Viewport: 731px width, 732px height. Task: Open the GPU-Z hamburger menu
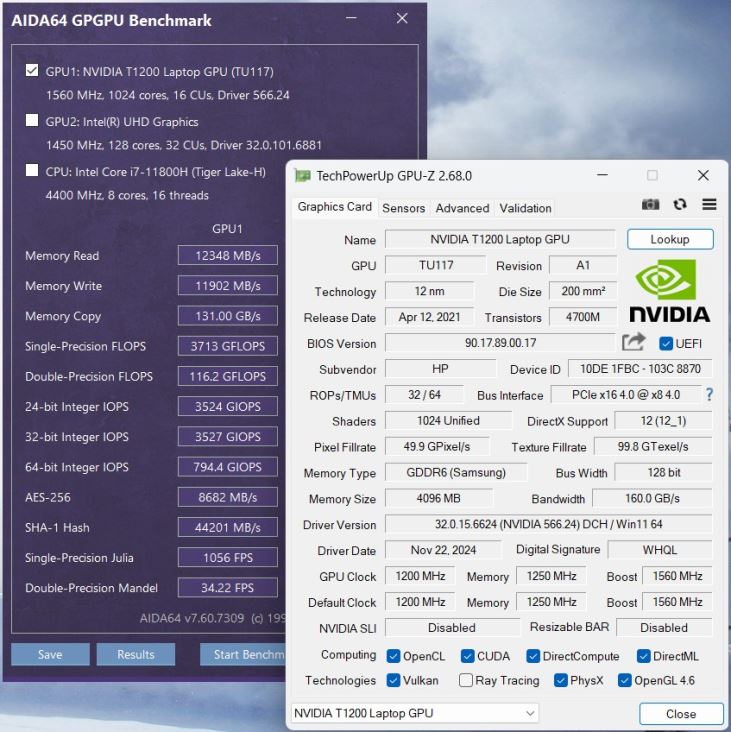[x=709, y=204]
